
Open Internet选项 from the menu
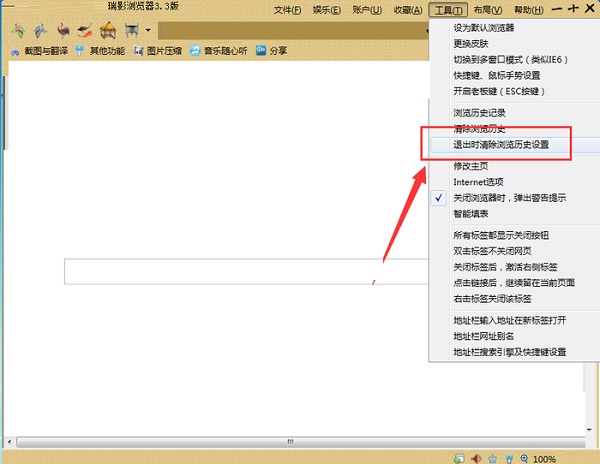(x=478, y=182)
